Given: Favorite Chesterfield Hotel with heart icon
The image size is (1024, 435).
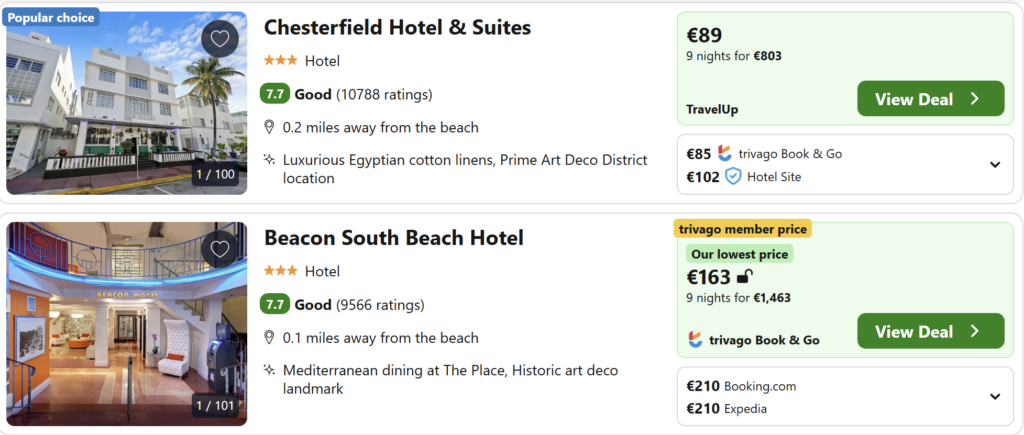Looking at the screenshot, I should [x=220, y=39].
